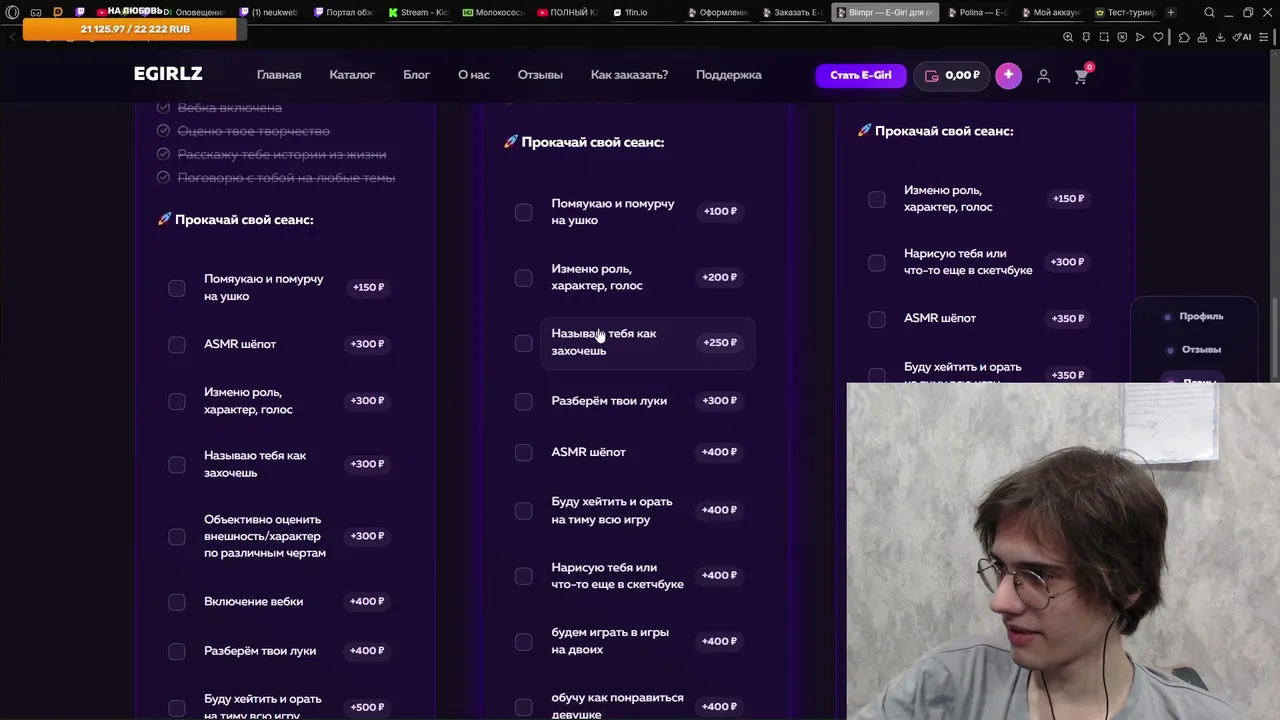Click the EGIRLZ logo
Viewport: 1280px width, 720px height.
coord(168,74)
